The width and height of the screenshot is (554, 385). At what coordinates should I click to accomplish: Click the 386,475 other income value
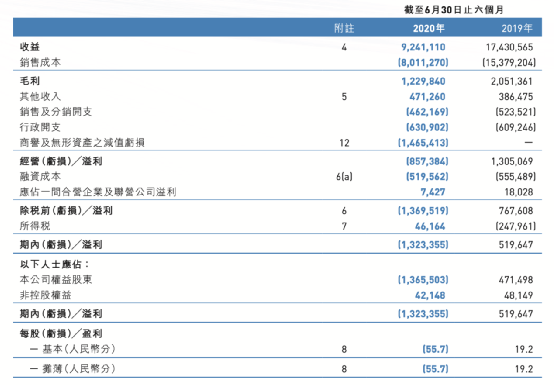(x=516, y=96)
